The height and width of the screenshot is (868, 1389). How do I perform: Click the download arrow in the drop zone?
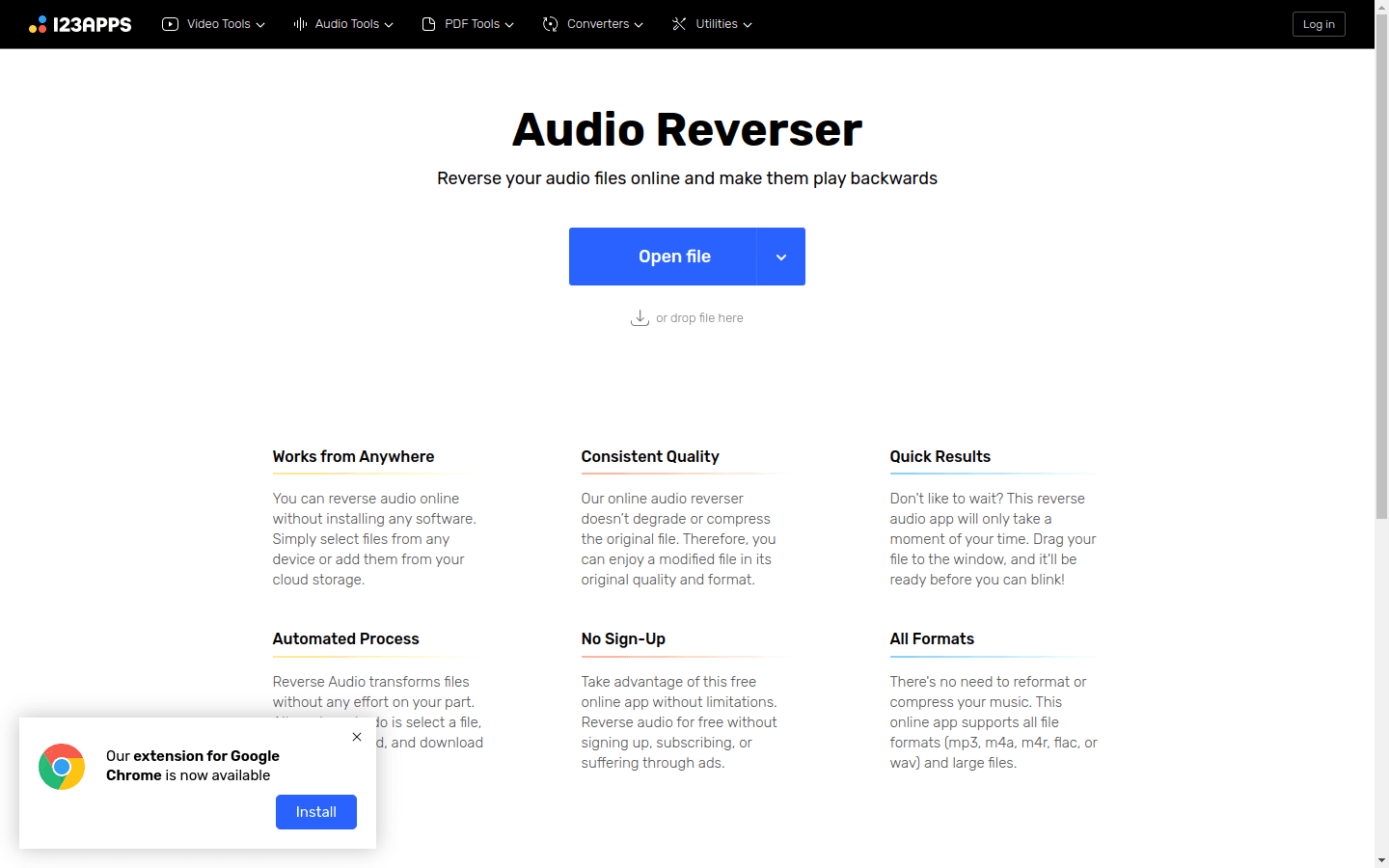tap(640, 317)
